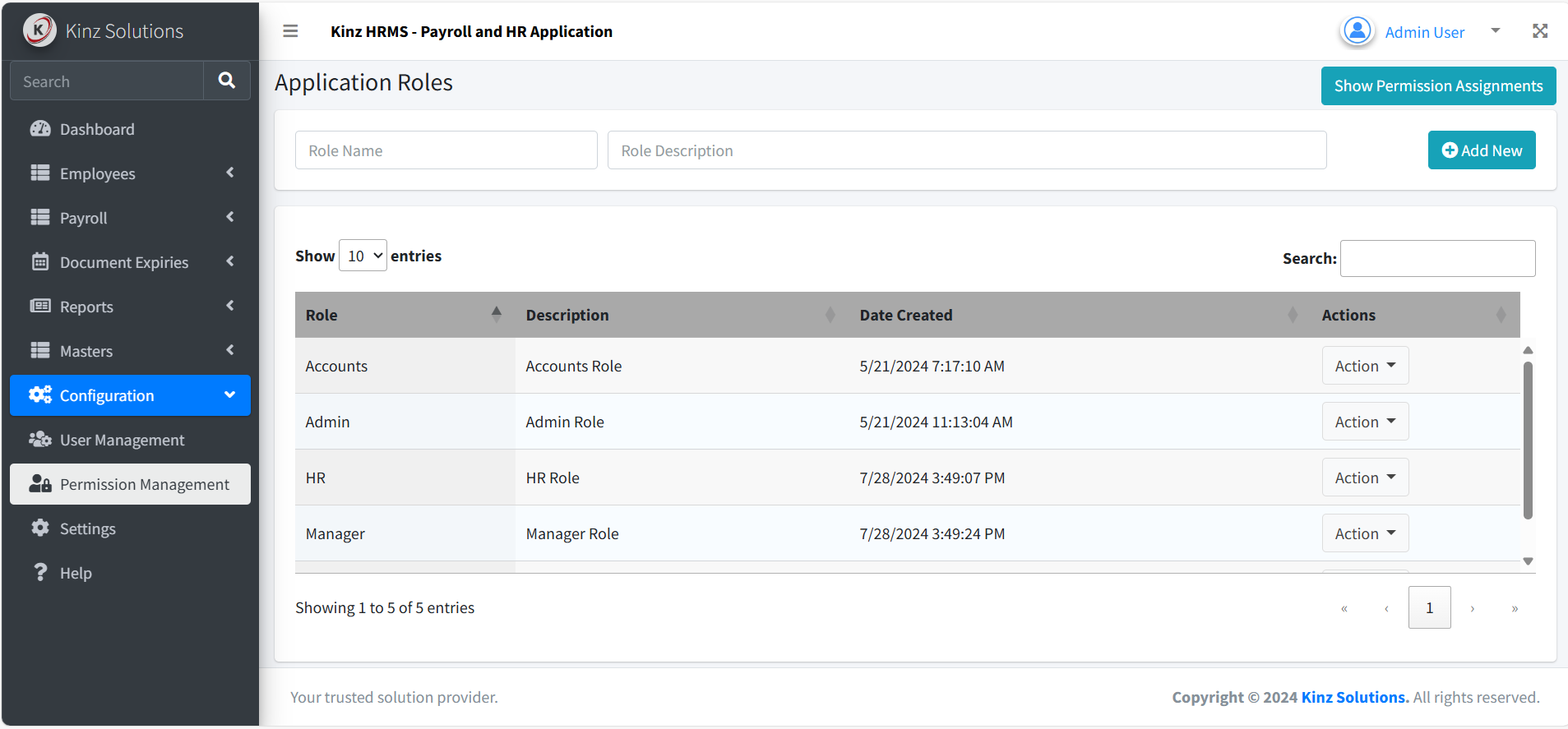Sort table by Description column arrow
Image resolution: width=1568 pixels, height=729 pixels.
pos(830,314)
